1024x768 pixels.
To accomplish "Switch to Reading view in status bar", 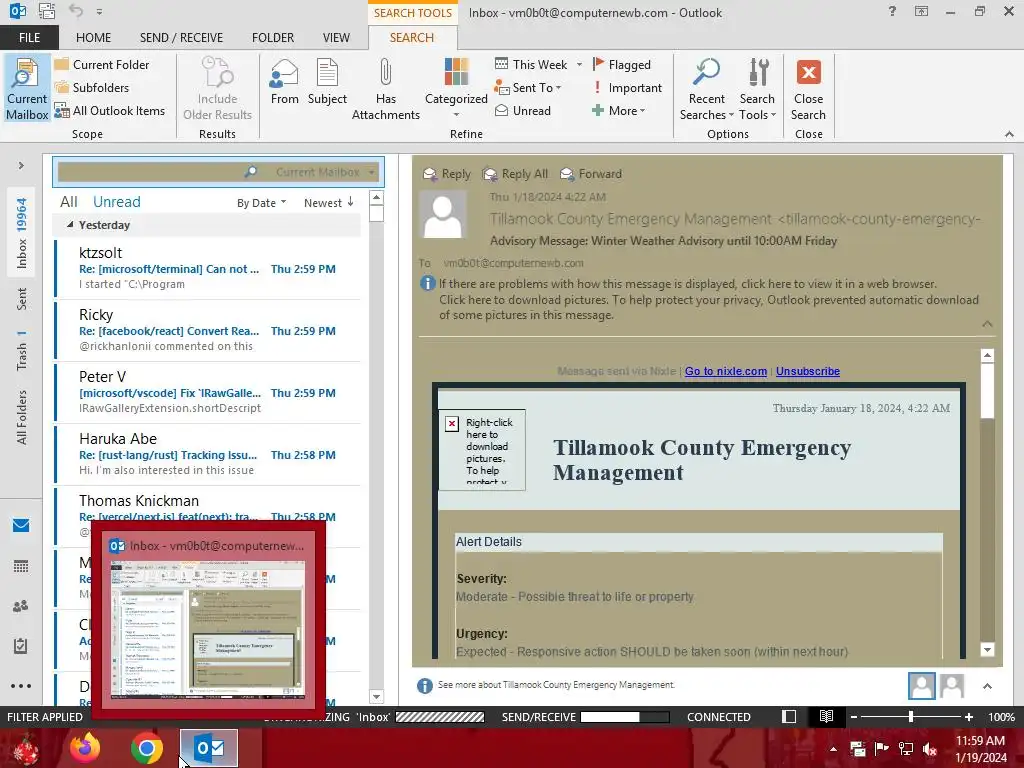I will click(x=826, y=716).
